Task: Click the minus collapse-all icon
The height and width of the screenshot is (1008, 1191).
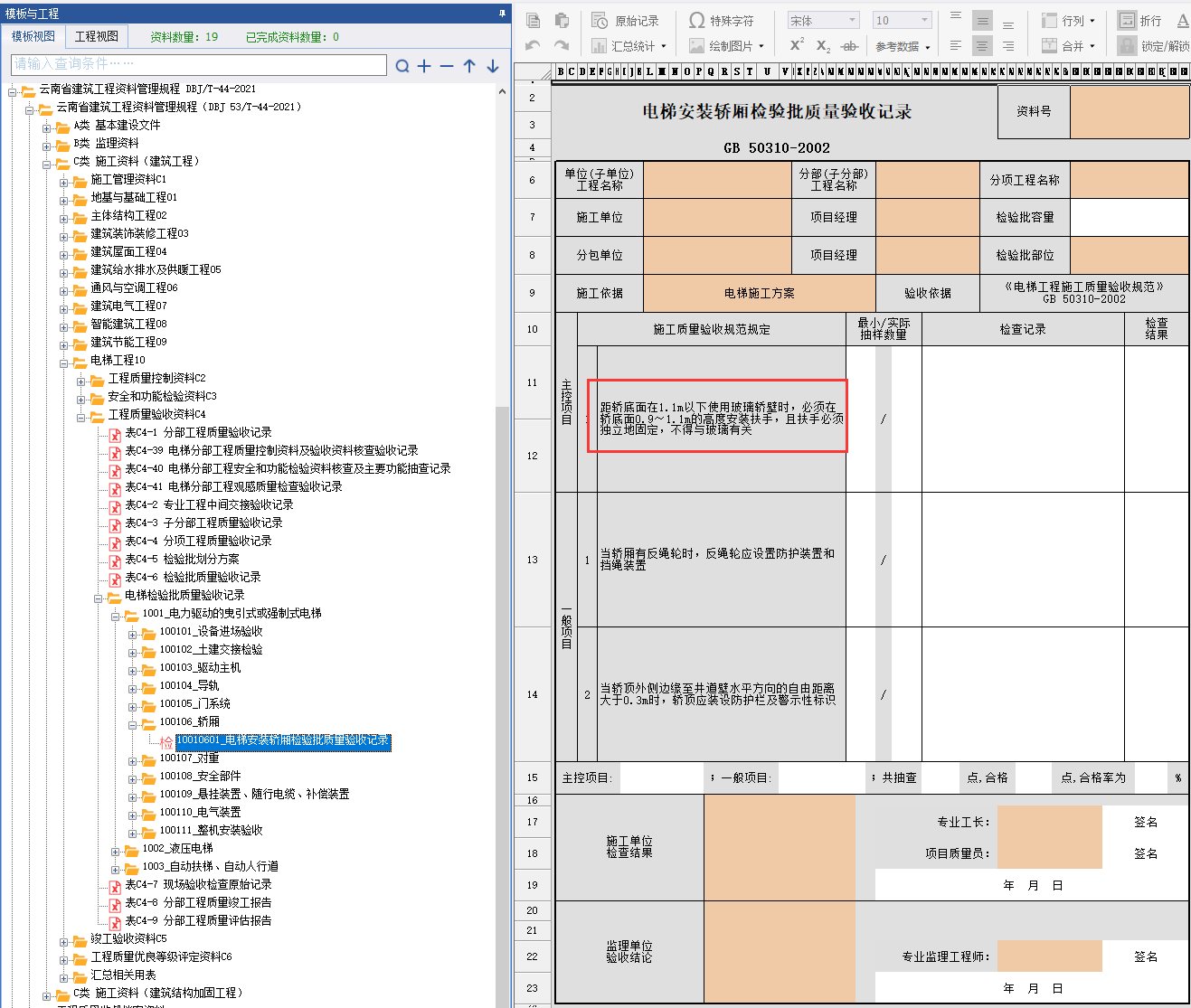Action: click(447, 66)
